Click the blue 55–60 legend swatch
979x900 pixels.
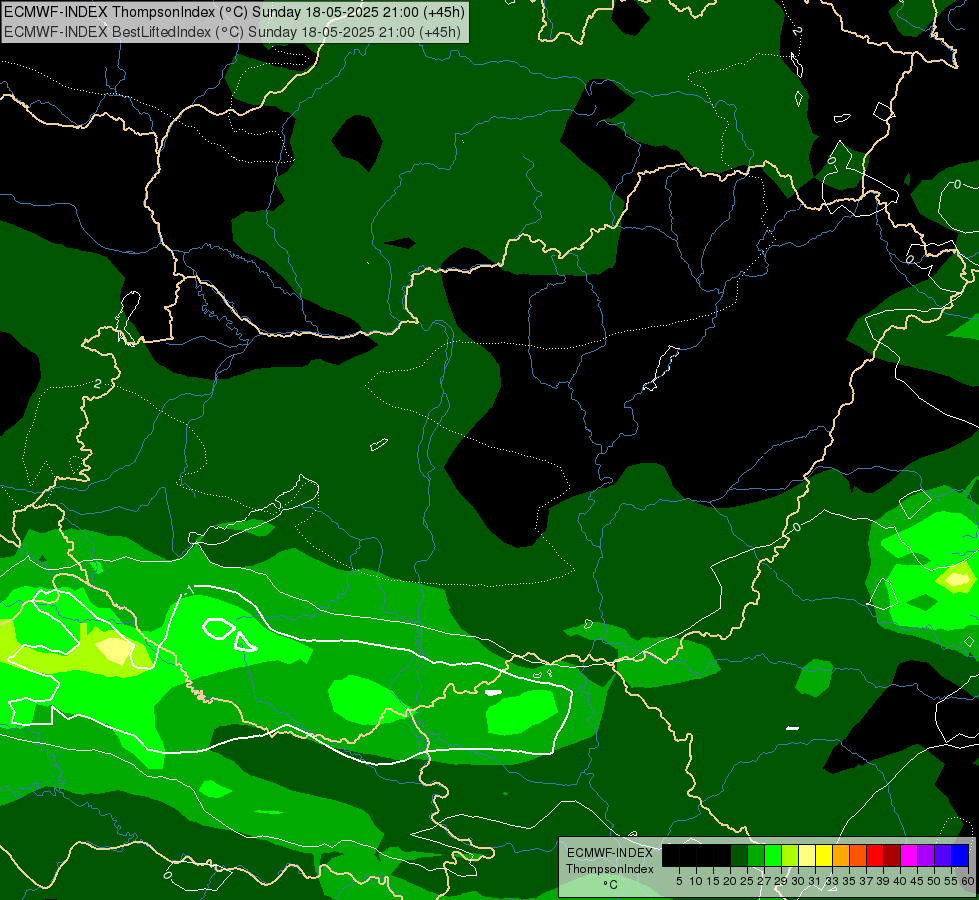point(960,855)
